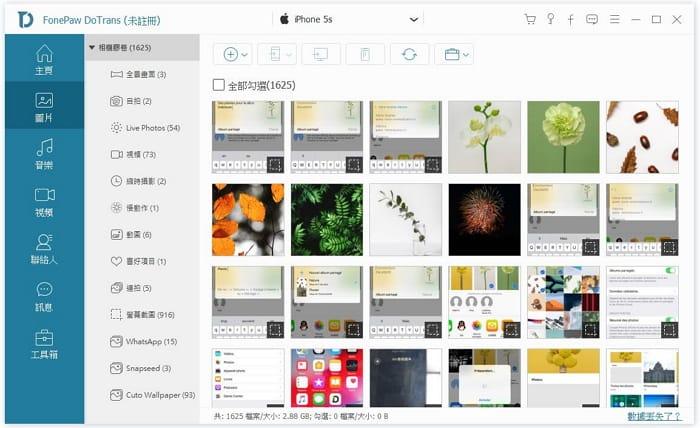Select the green carnation flower photo
The width and height of the screenshot is (700, 428).
(563, 137)
